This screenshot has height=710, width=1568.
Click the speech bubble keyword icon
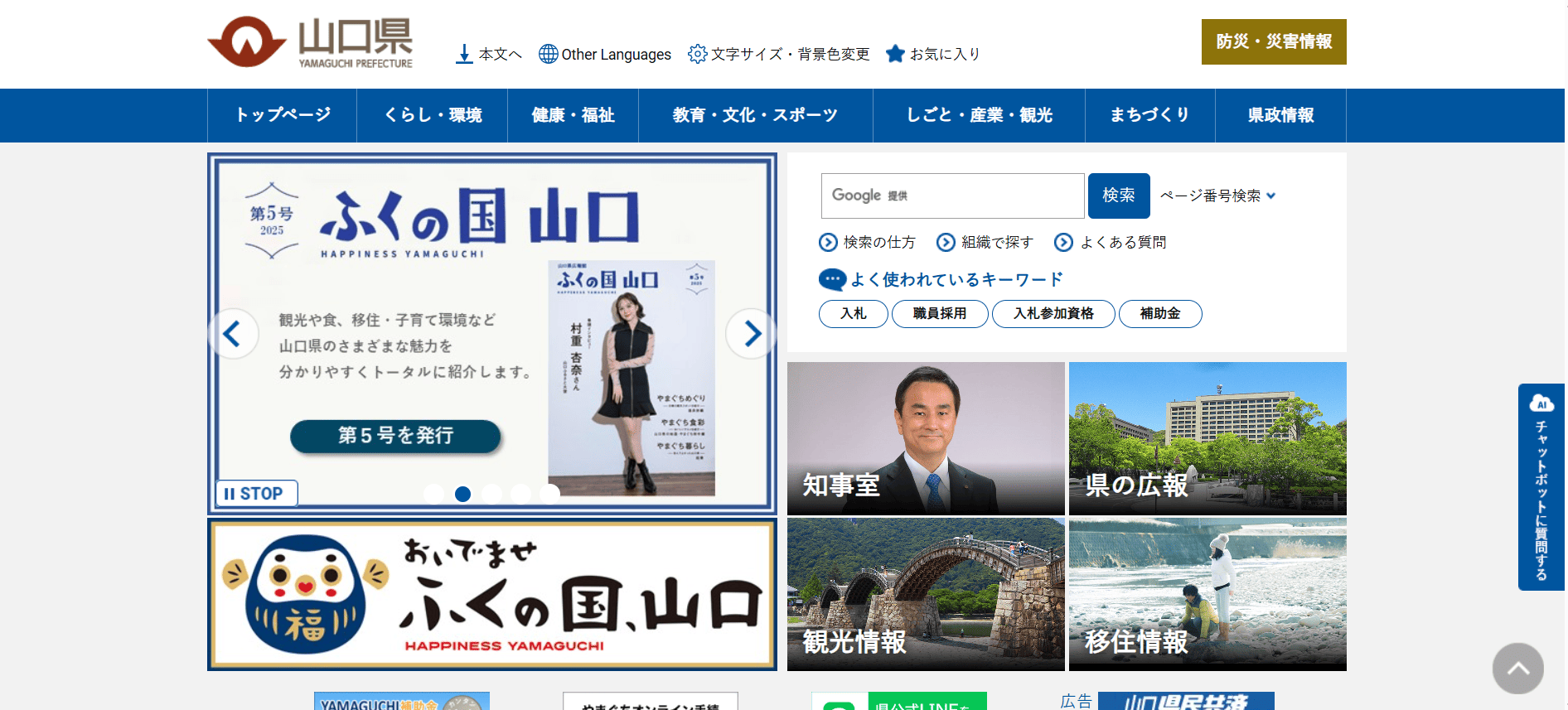click(832, 280)
